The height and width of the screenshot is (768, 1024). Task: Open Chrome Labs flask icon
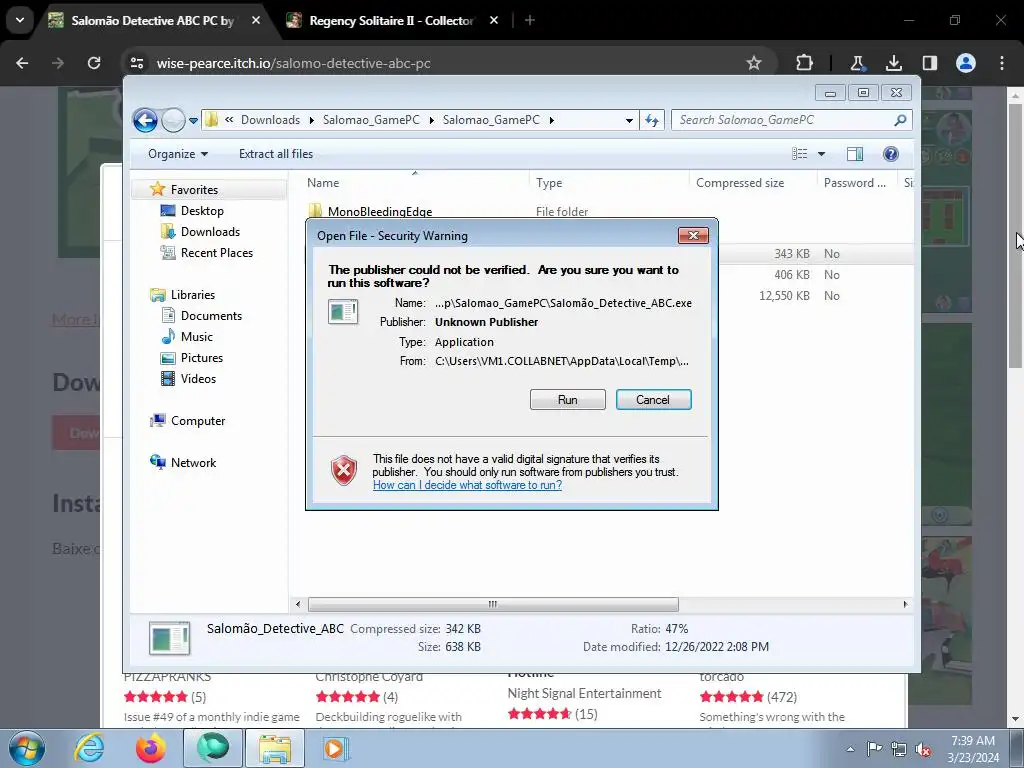point(857,63)
